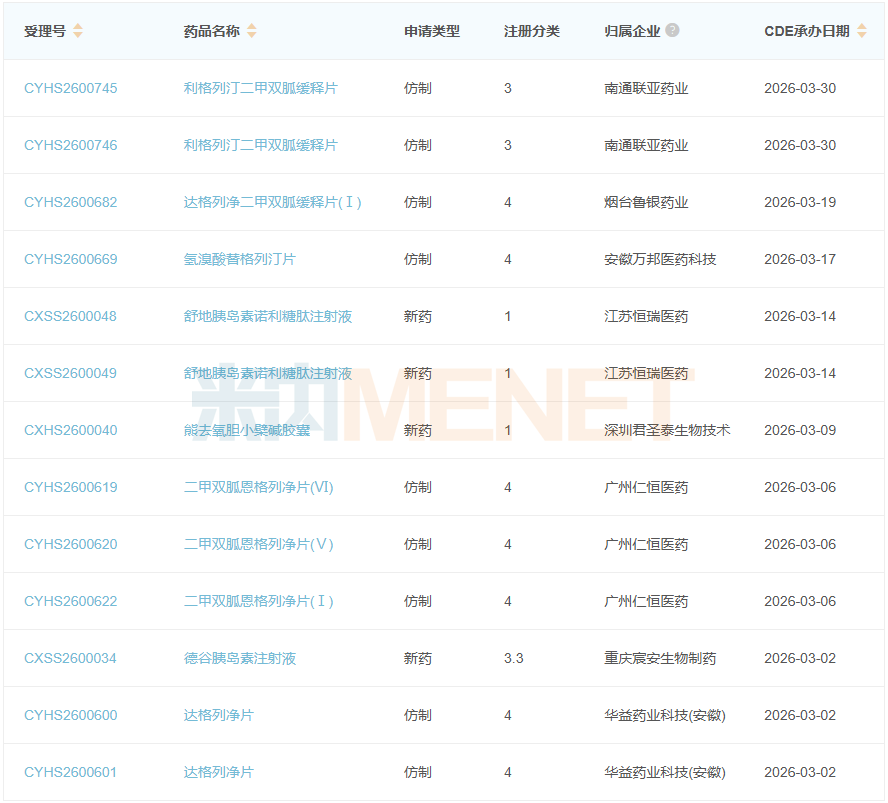The image size is (888, 803).
Task: Open record CXHS2600040
Action: [x=70, y=430]
